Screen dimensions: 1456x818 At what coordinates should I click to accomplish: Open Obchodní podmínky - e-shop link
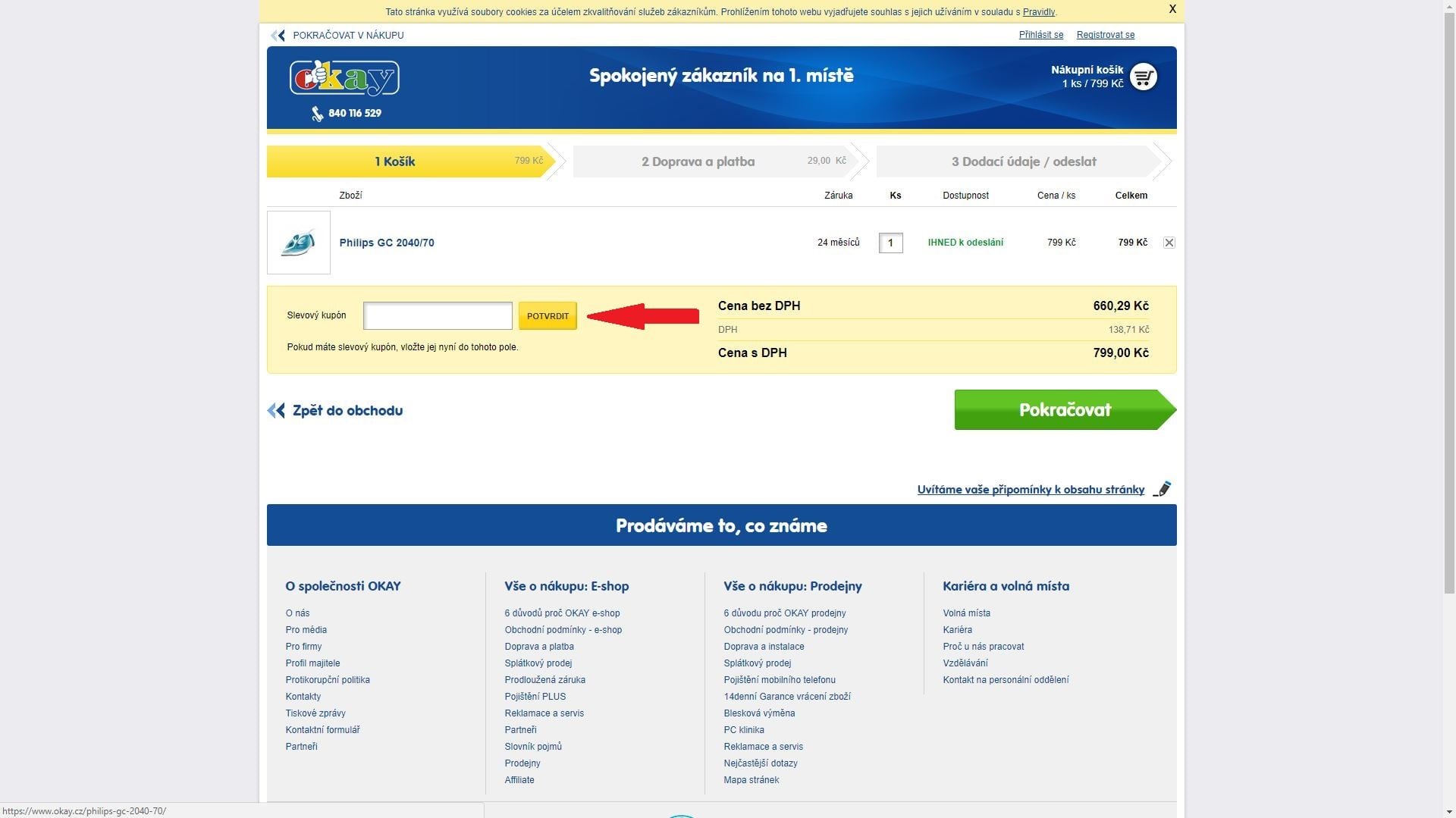point(563,630)
